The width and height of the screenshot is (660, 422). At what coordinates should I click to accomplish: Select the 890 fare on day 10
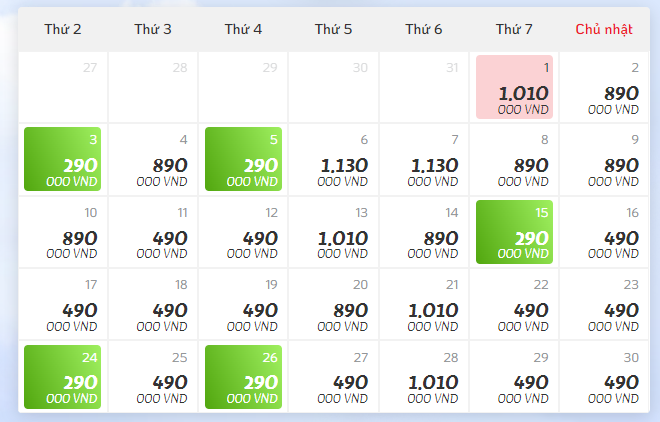(62, 233)
